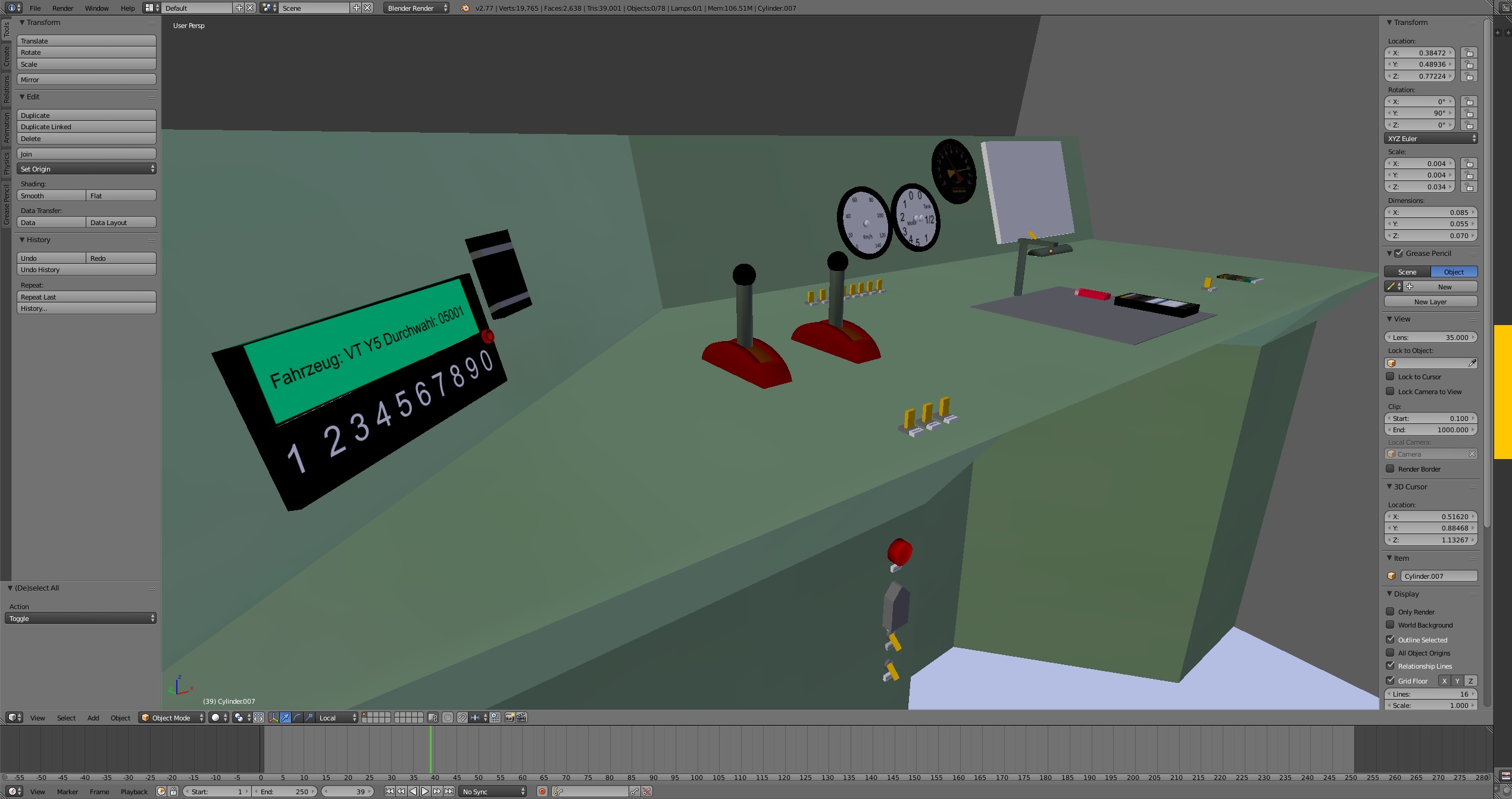Image resolution: width=1512 pixels, height=799 pixels.
Task: Click the OpenGL render image camera icon
Action: [x=510, y=717]
